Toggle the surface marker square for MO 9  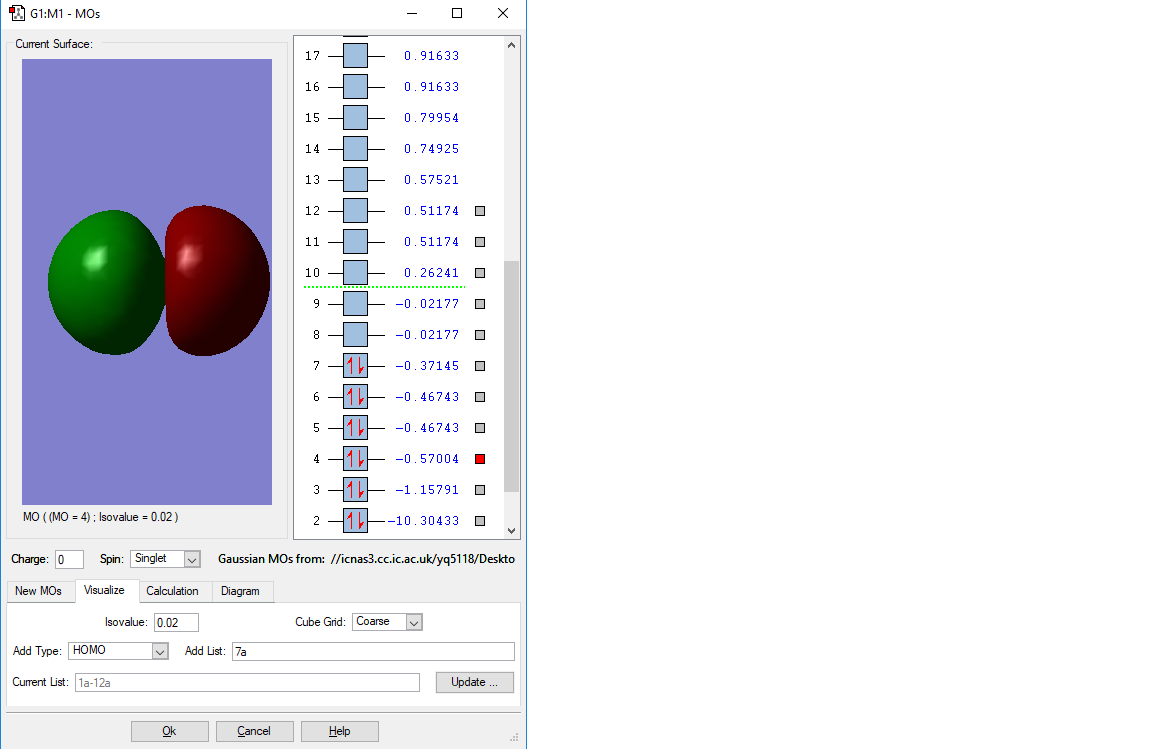click(480, 304)
